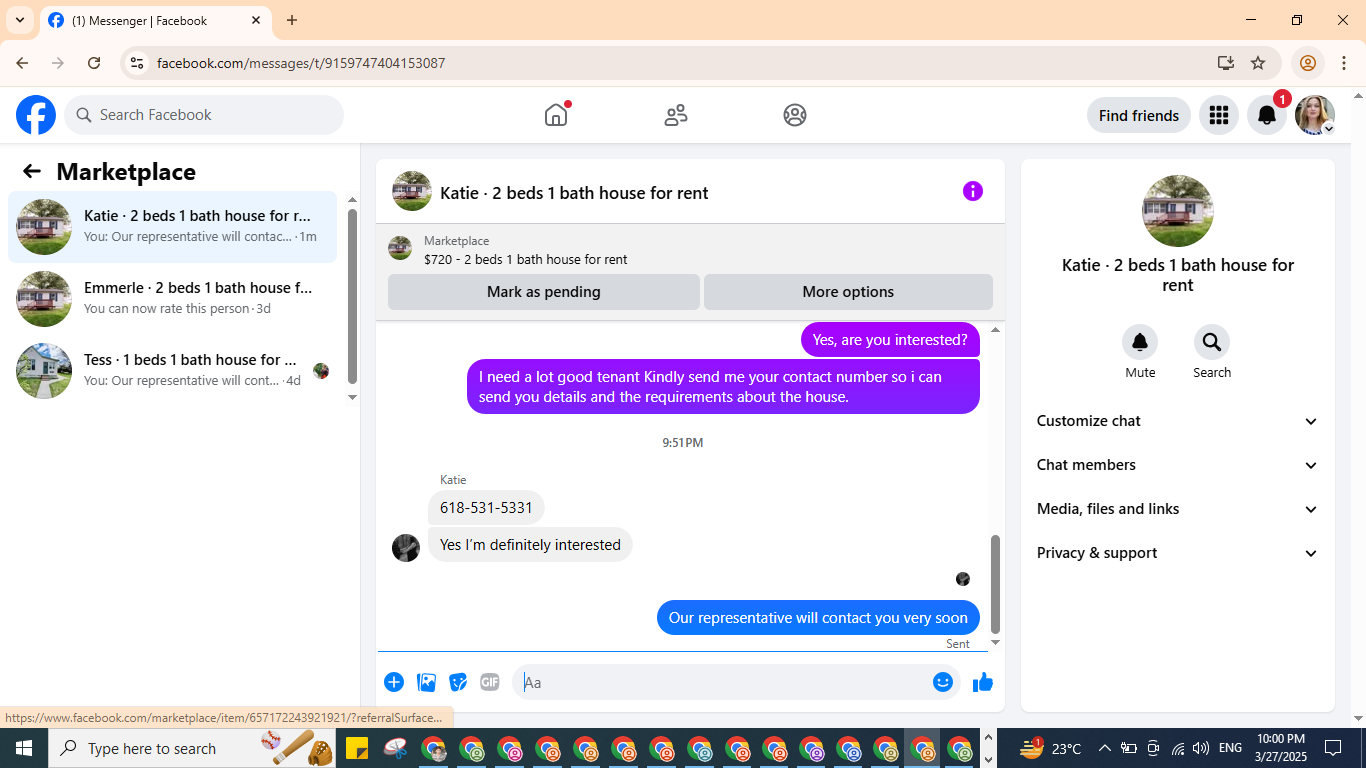This screenshot has width=1366, height=768.
Task: Open the Windows Start menu
Action: click(23, 748)
